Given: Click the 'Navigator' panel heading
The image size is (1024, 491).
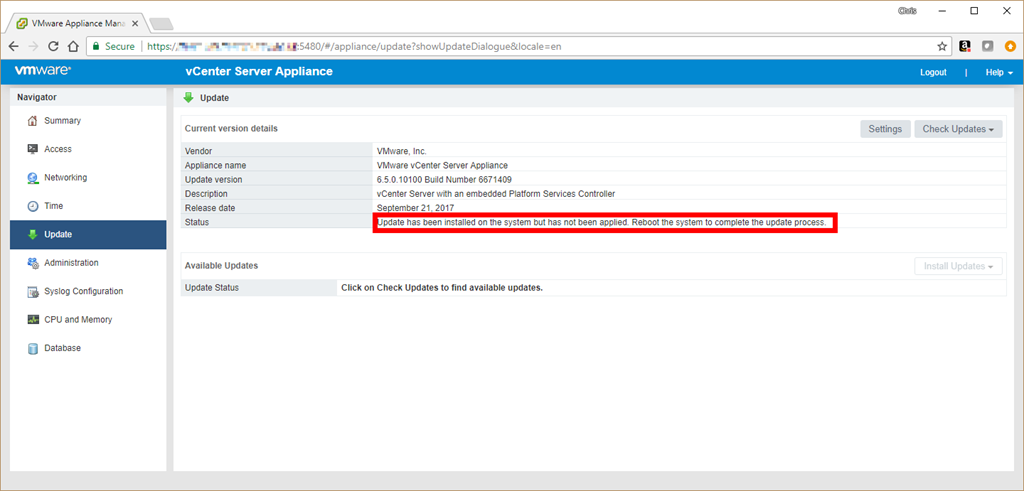Looking at the screenshot, I should click(x=37, y=97).
